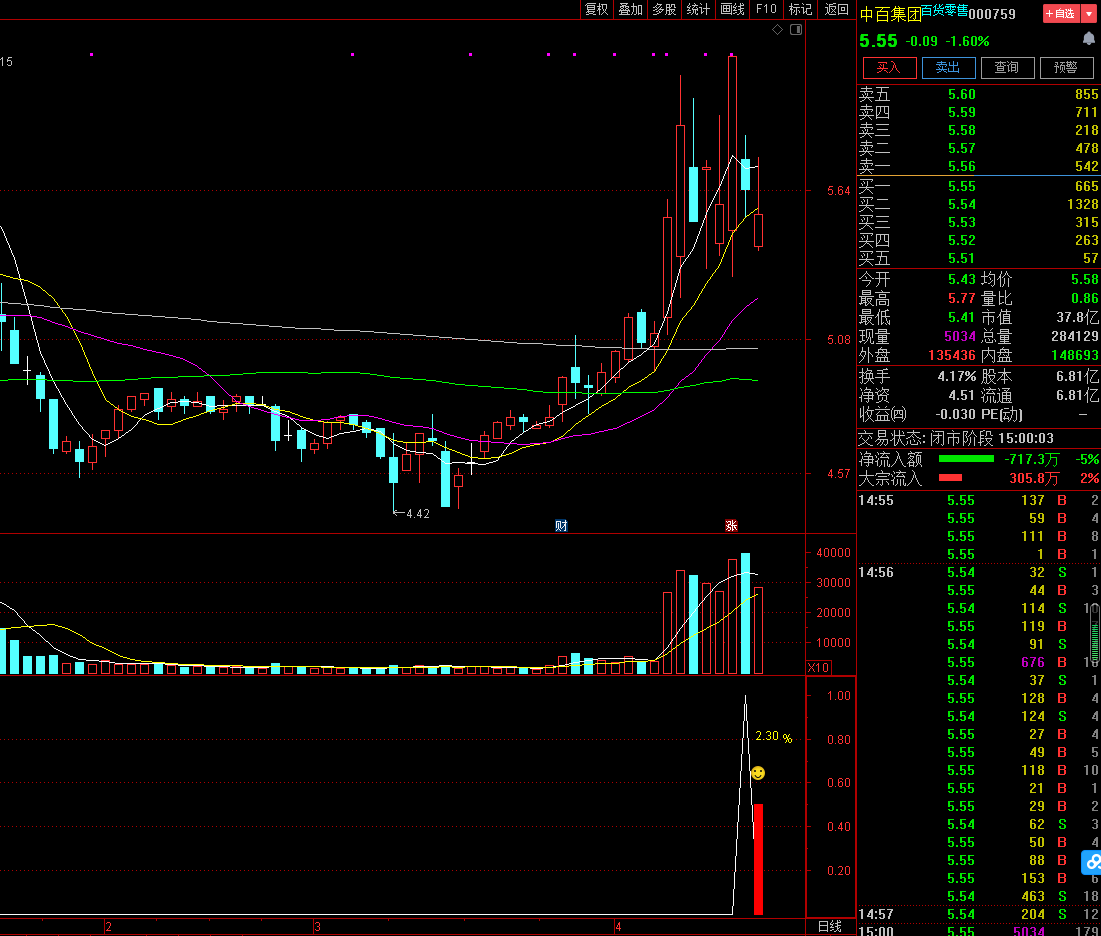Viewport: 1101px width, 936px height.
Task: Click the 标记 mark toolbar item
Action: (800, 9)
